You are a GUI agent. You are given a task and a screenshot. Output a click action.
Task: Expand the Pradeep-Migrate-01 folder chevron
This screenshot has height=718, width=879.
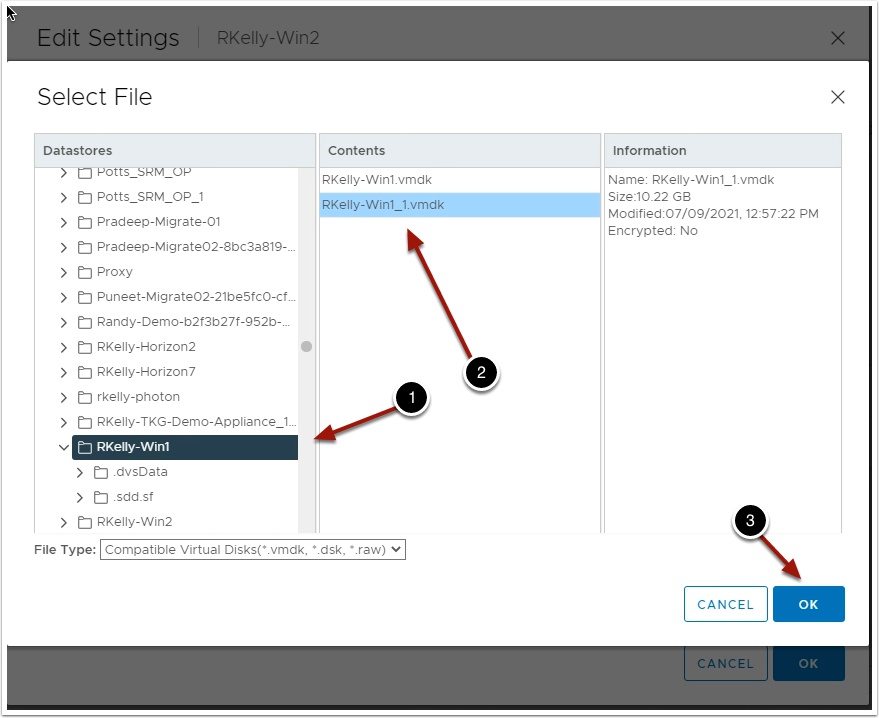[x=63, y=223]
